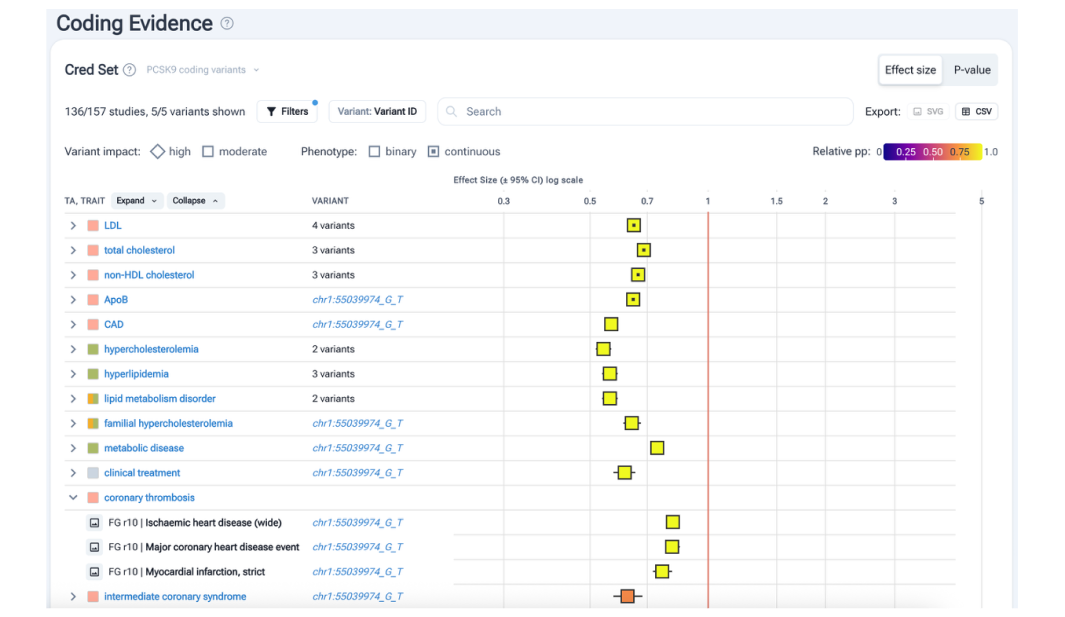Export the data as CSV
This screenshot has width=1065, height=617.
[976, 112]
